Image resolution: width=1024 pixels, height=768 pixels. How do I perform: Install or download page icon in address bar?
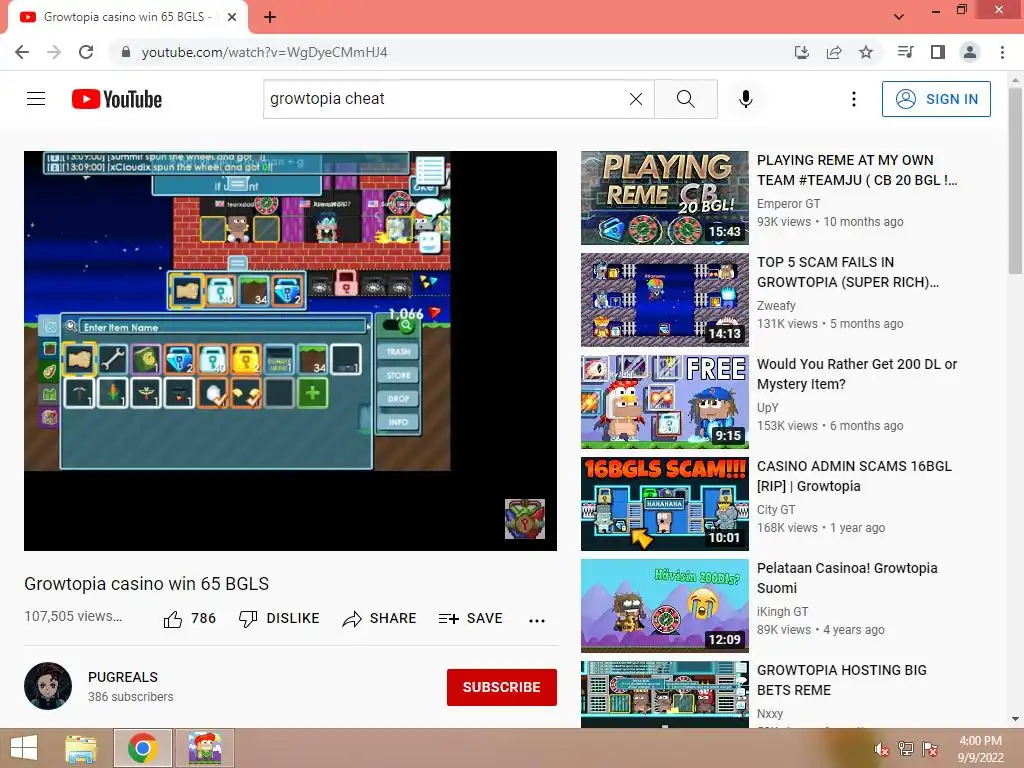[801, 52]
